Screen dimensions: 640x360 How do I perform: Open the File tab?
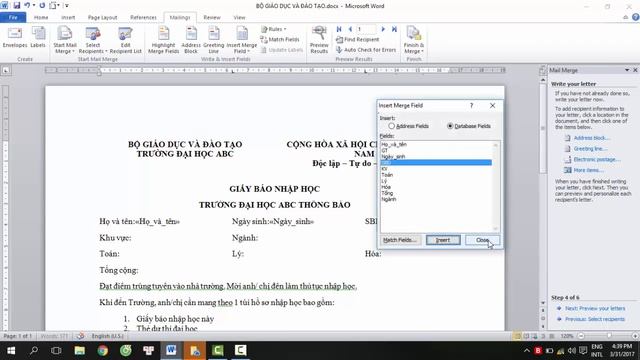point(13,17)
